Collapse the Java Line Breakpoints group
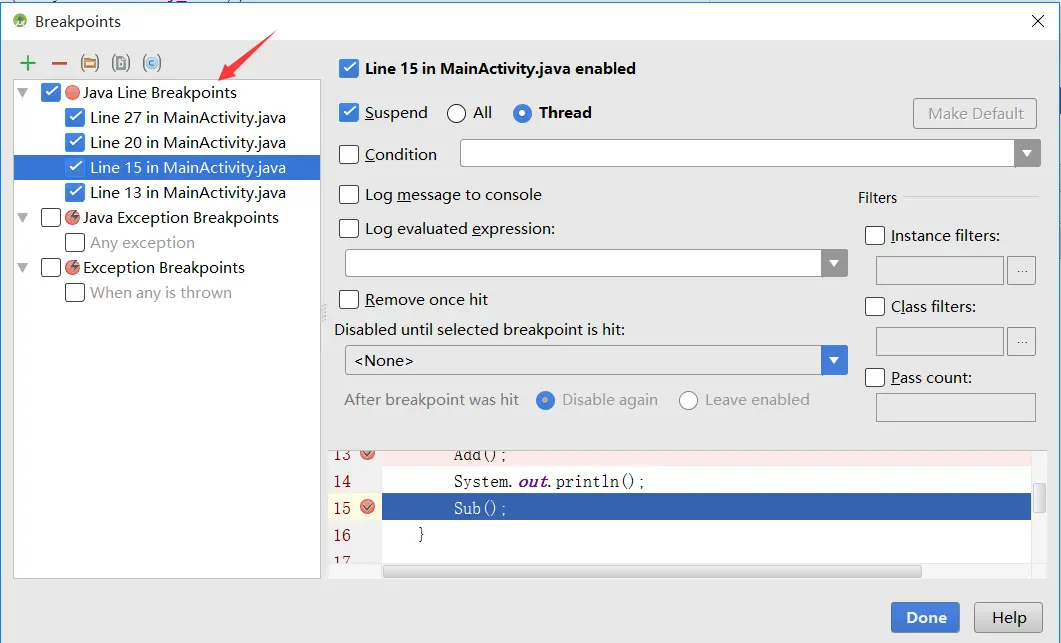This screenshot has height=643, width=1061. pyautogui.click(x=21, y=91)
